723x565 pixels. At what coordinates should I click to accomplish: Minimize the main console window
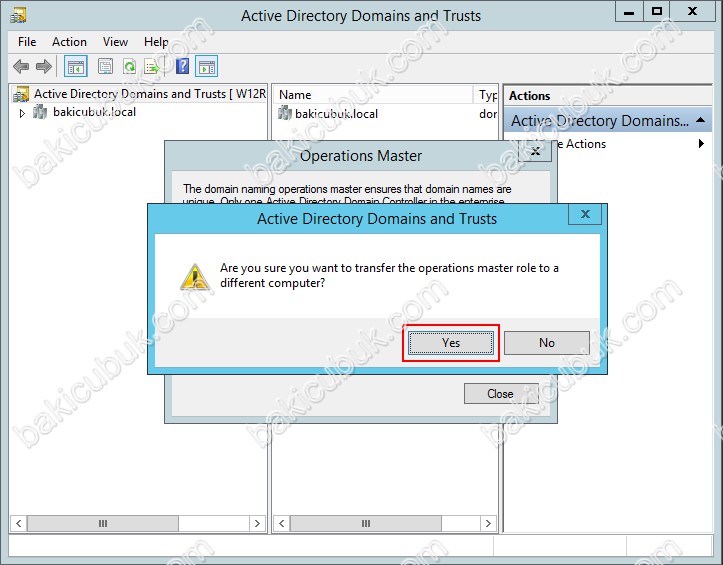coord(628,12)
